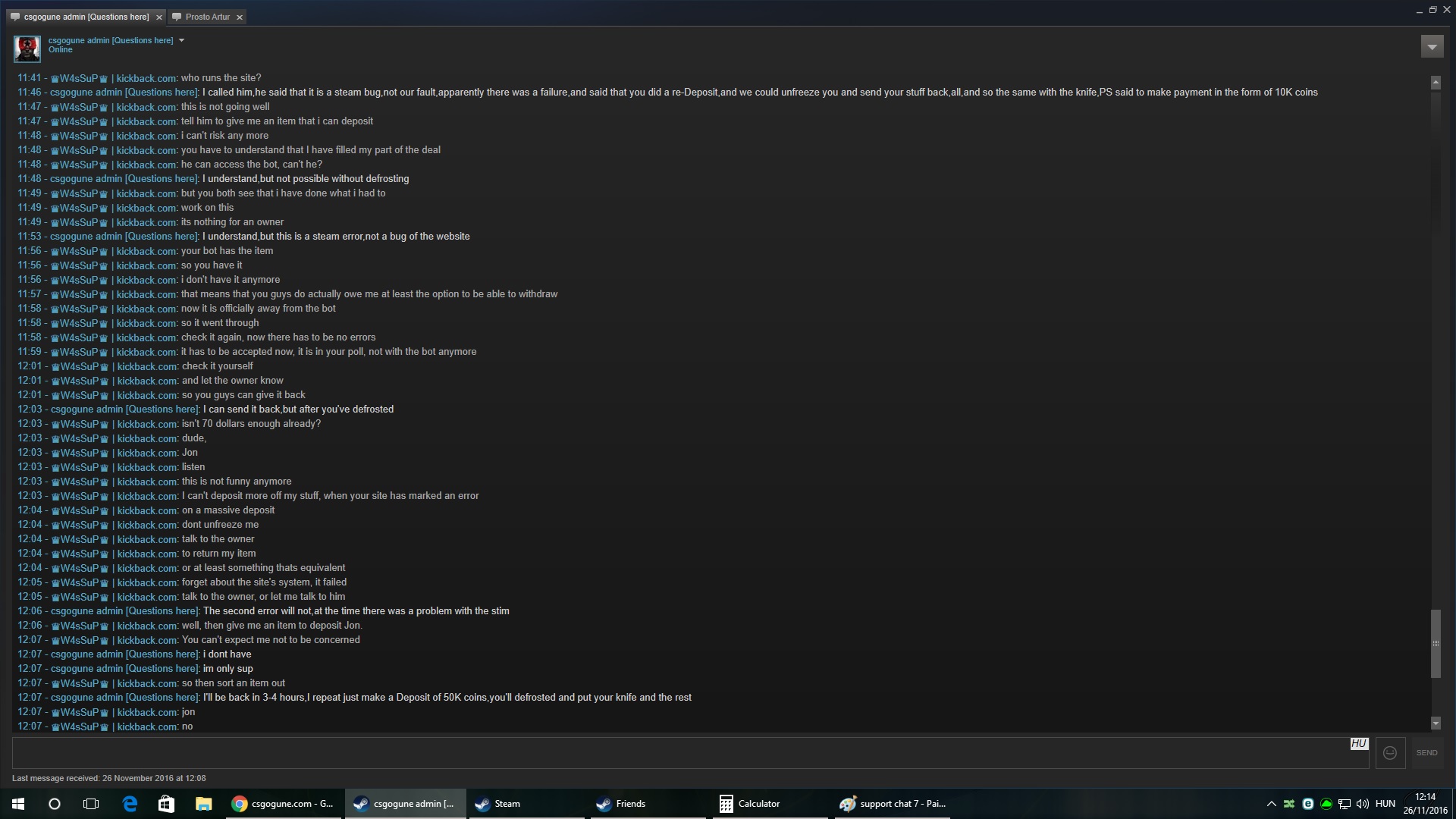
Task: Switch to the Prosto Artur chat tab
Action: pyautogui.click(x=207, y=17)
